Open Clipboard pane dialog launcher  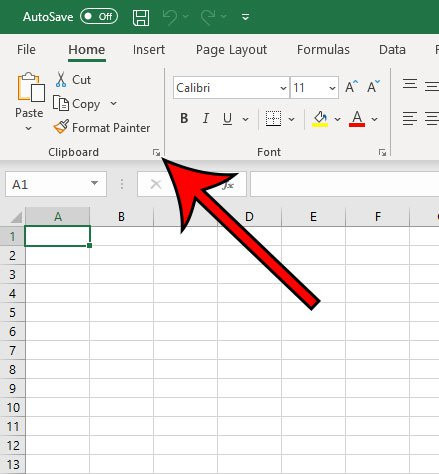click(x=156, y=153)
